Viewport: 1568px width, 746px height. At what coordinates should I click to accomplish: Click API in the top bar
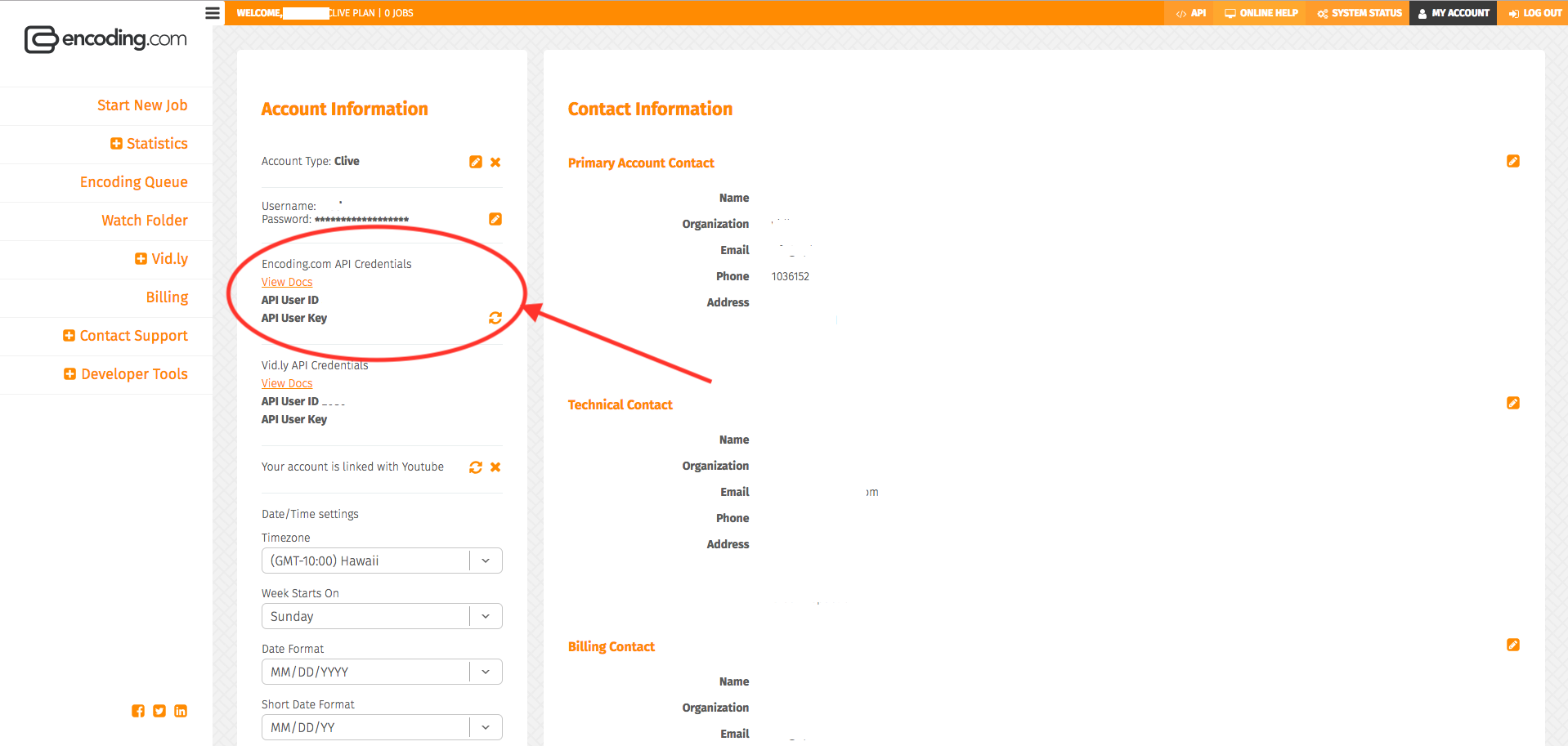(x=1190, y=13)
